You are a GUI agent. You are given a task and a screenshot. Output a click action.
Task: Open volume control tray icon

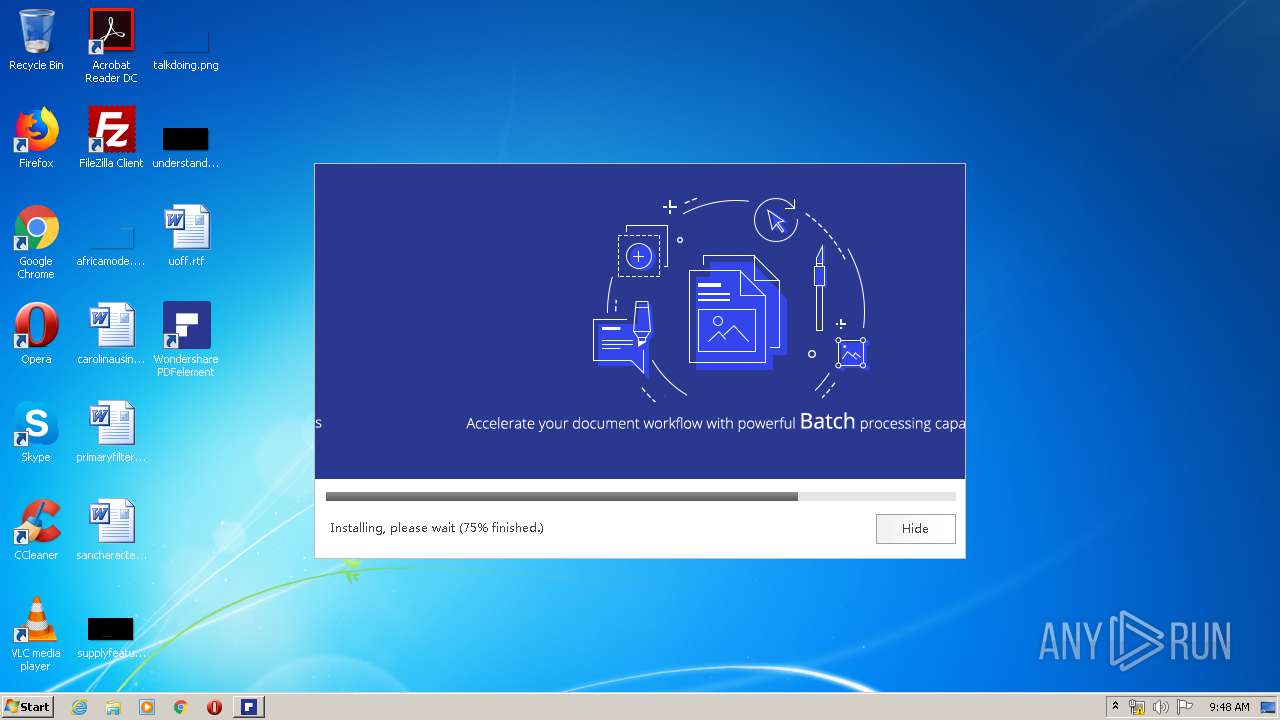click(x=1161, y=707)
